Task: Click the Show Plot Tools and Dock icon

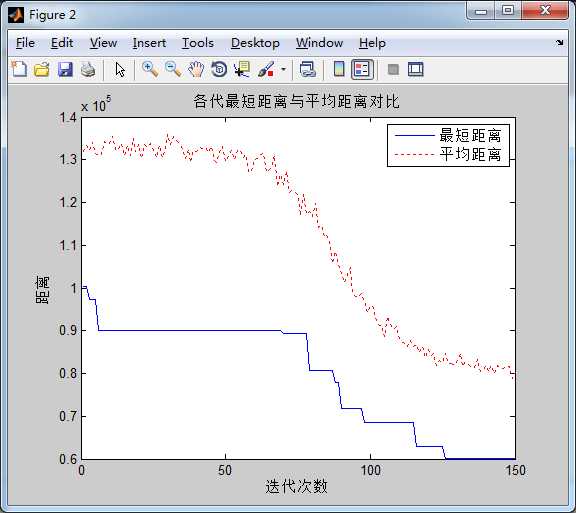Action: pos(415,69)
